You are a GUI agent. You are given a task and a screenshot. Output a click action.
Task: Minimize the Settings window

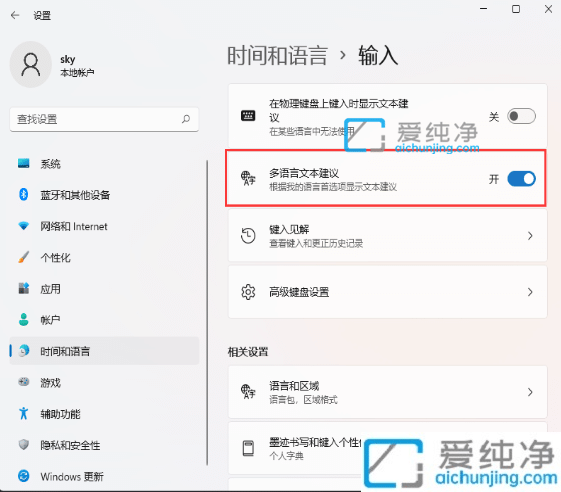[x=483, y=9]
